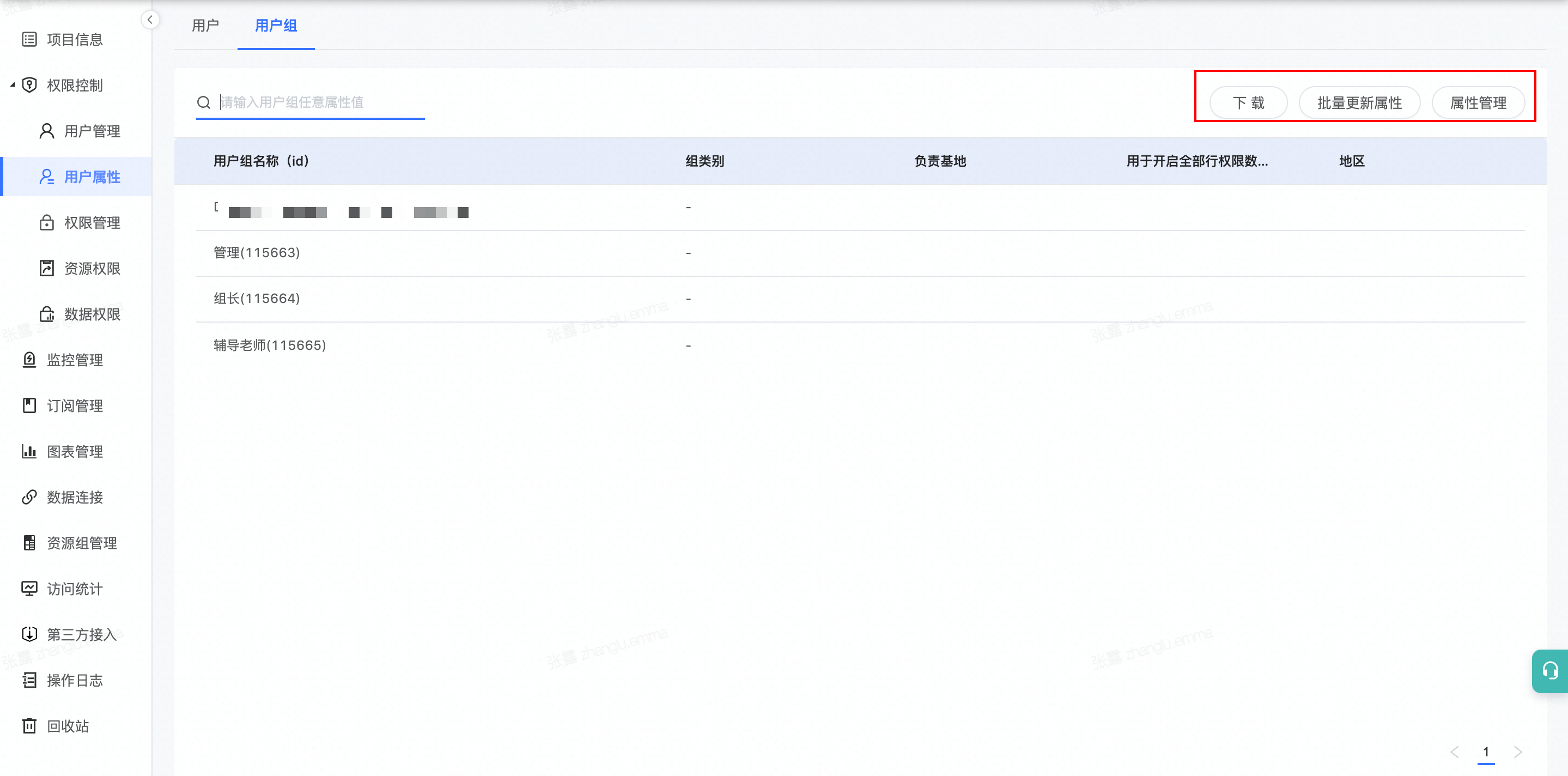
Task: Go to next page arrow
Action: tap(1517, 751)
